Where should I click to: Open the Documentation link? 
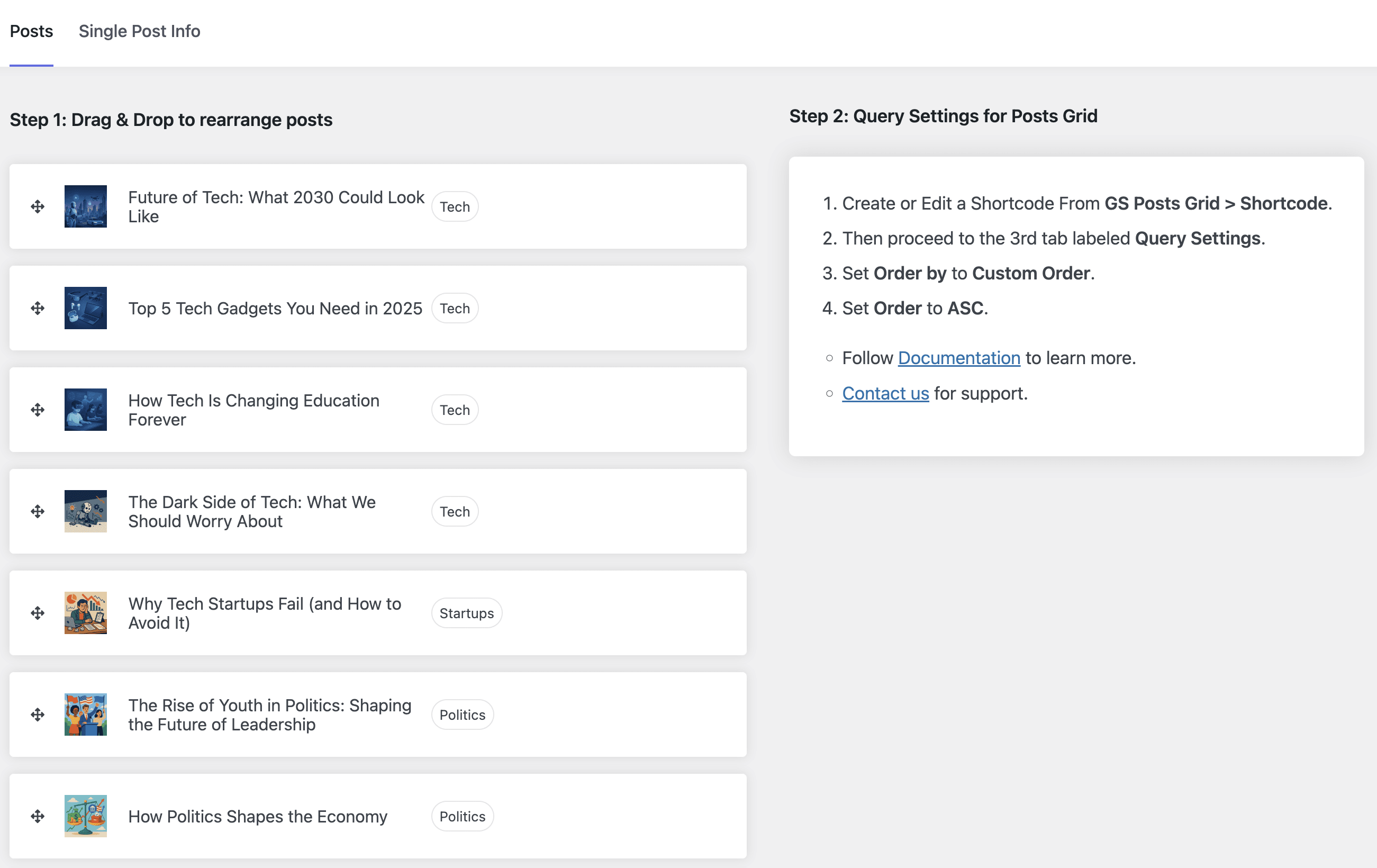pyautogui.click(x=959, y=358)
